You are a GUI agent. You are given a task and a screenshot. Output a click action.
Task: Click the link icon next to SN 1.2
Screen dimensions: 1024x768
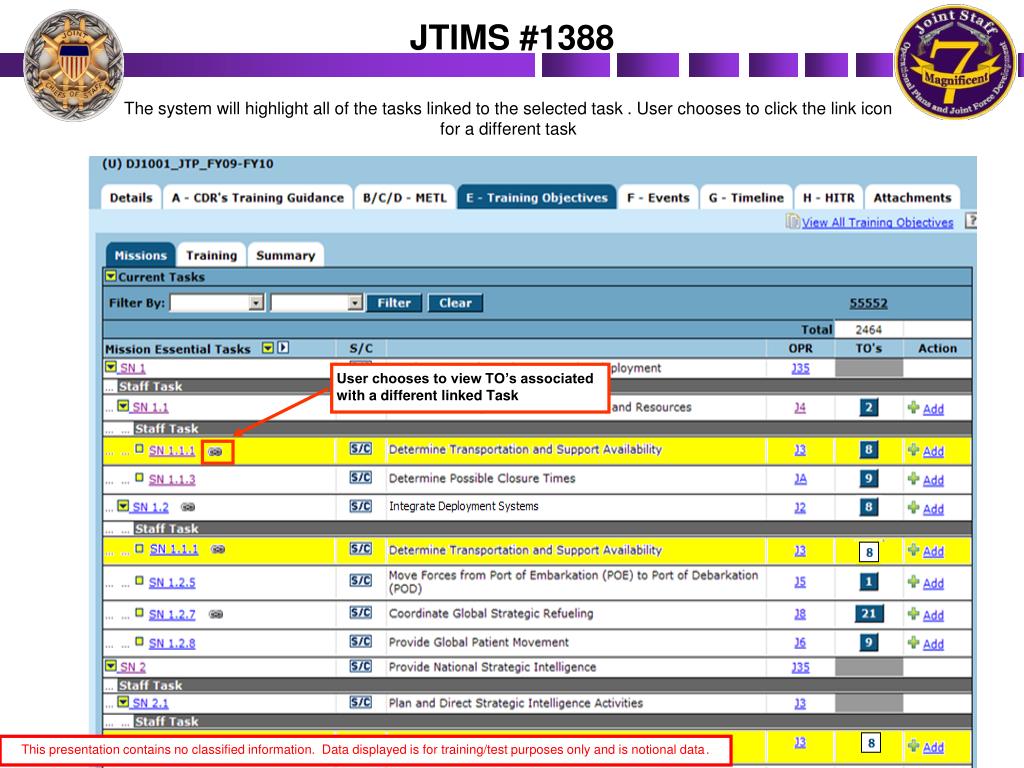187,507
